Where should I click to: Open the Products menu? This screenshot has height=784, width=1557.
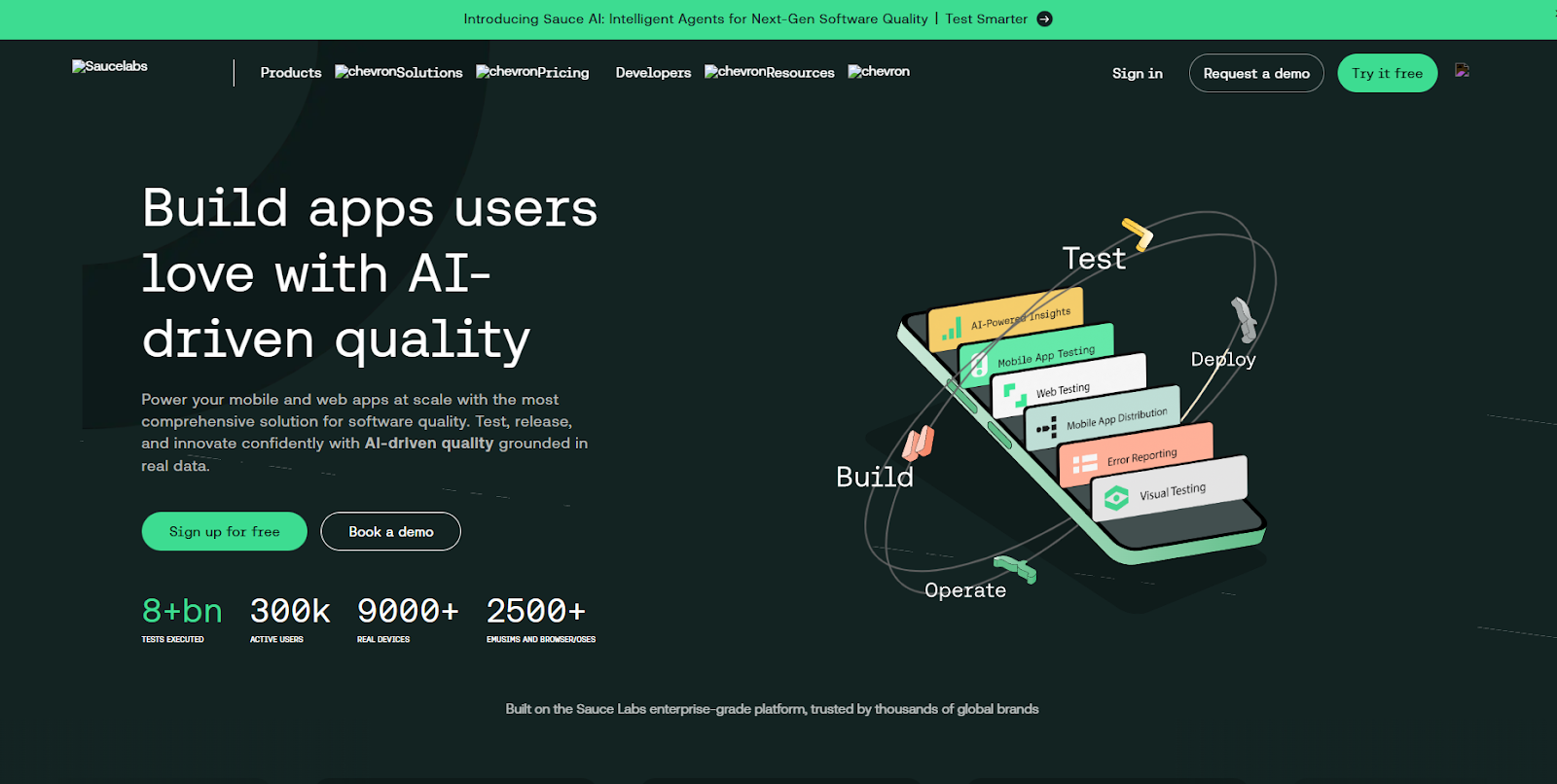click(x=291, y=73)
